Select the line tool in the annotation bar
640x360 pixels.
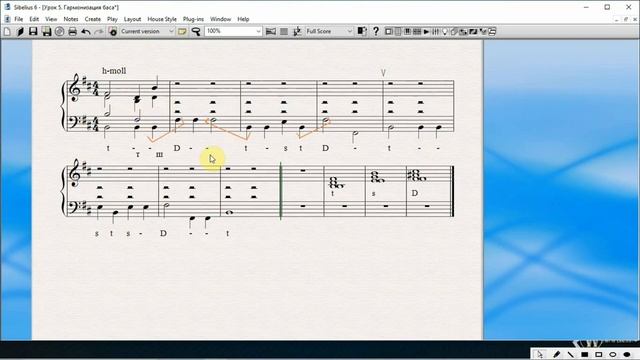click(x=570, y=354)
